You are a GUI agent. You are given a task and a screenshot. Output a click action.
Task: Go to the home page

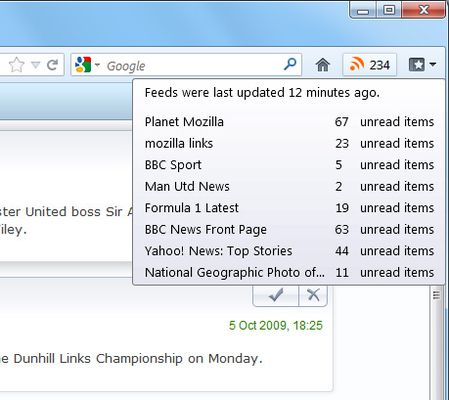tap(323, 65)
